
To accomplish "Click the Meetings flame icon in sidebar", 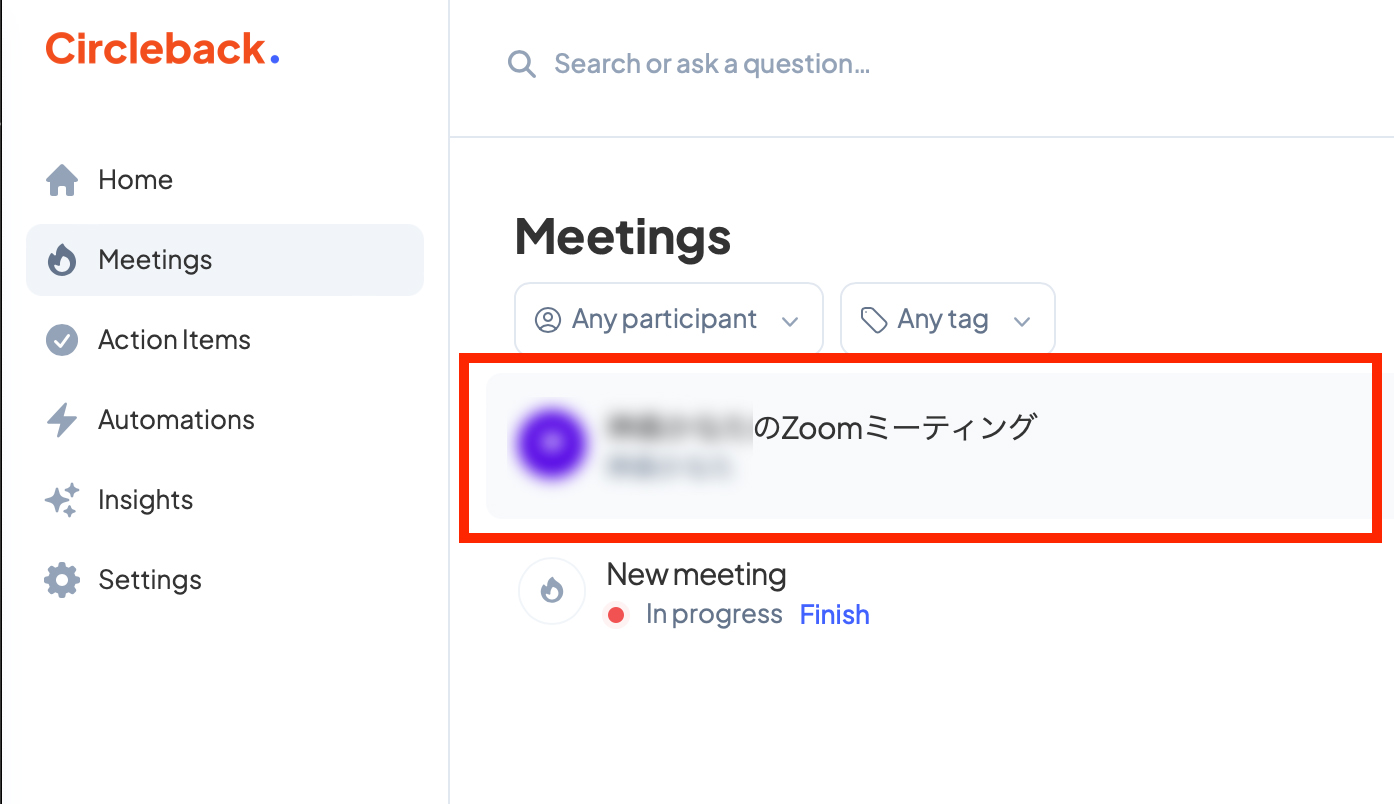I will [x=62, y=260].
